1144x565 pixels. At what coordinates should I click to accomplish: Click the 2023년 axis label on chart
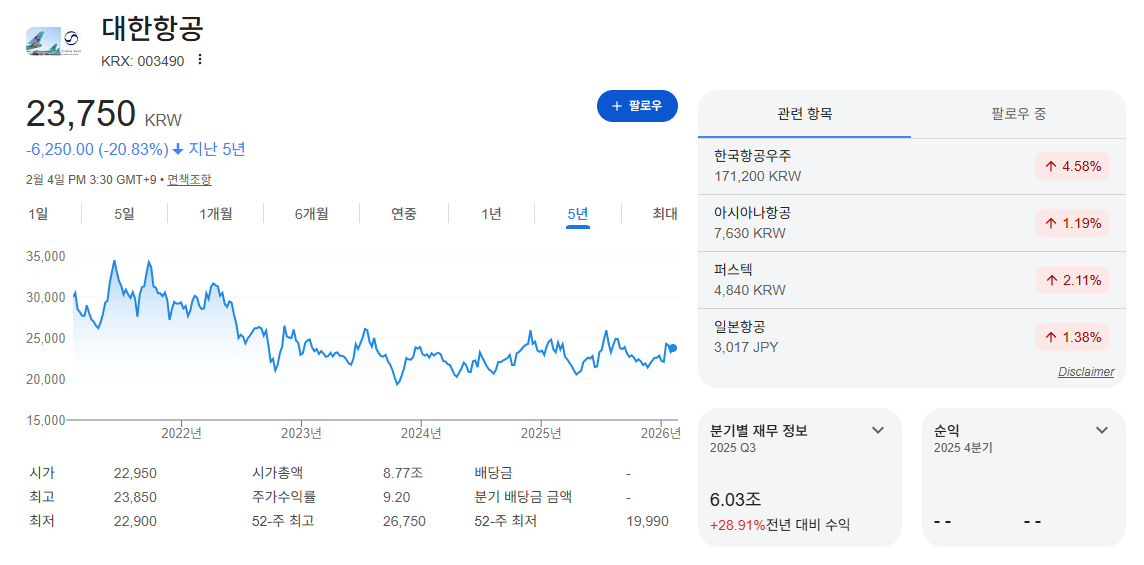pyautogui.click(x=301, y=433)
